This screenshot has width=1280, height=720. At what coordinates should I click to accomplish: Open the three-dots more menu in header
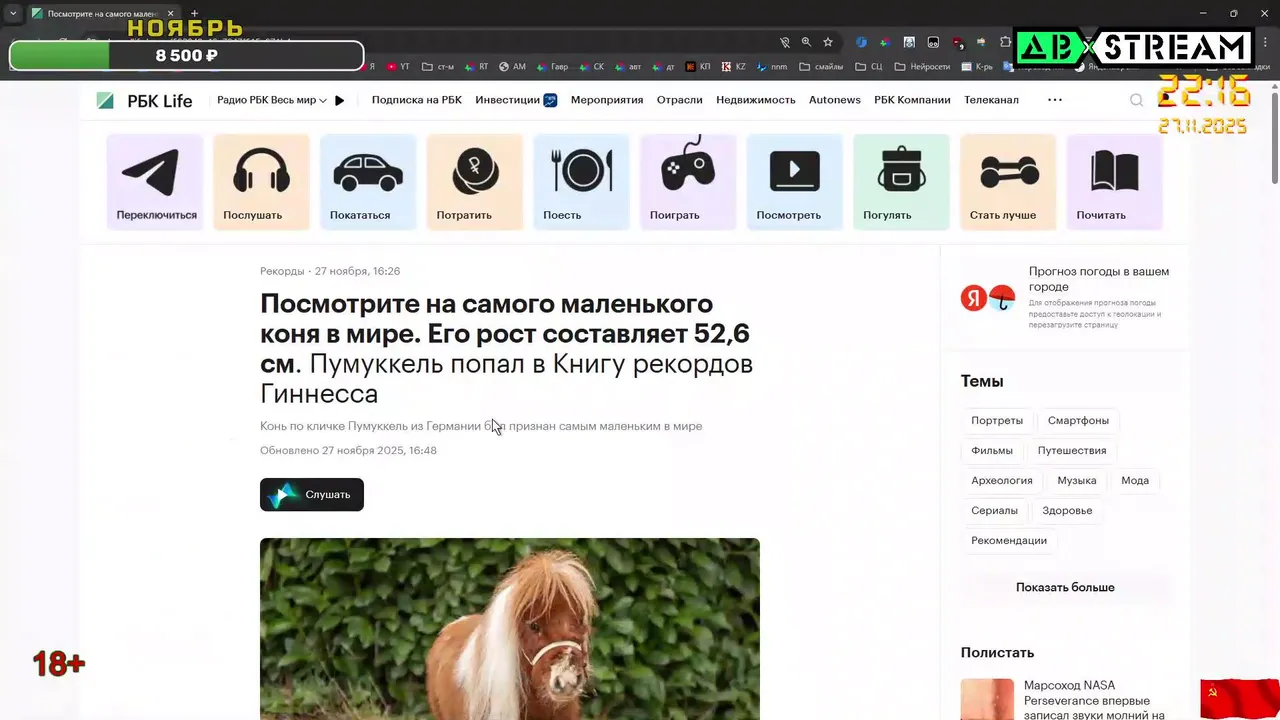click(x=1055, y=100)
